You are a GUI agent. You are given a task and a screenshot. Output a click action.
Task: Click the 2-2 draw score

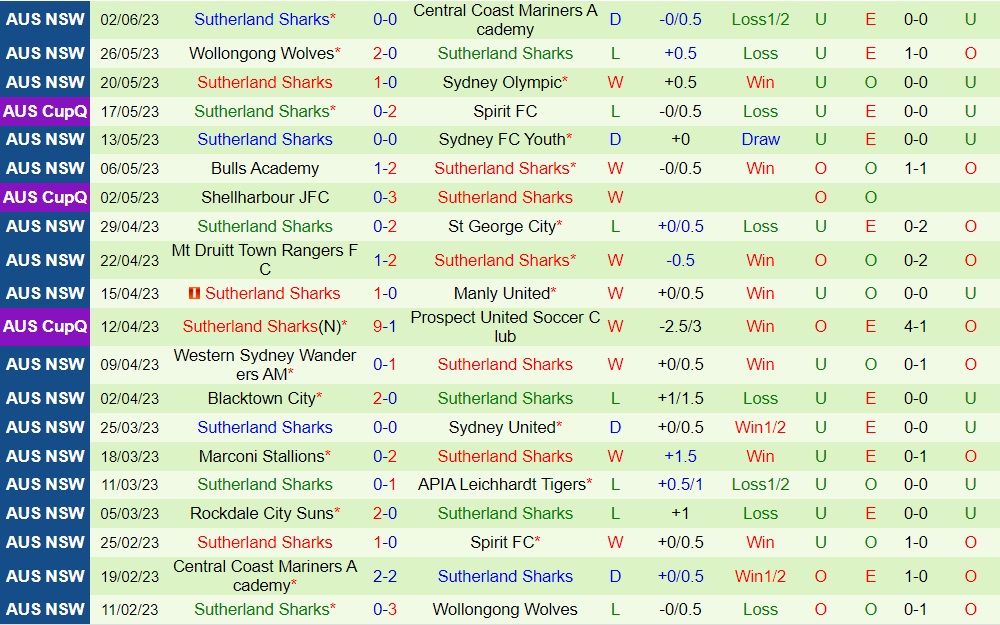point(385,576)
